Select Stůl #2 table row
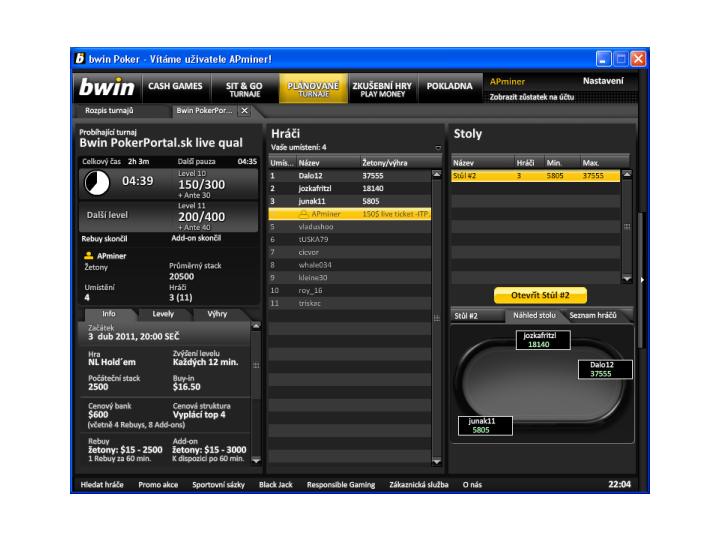Viewport: 720px width, 540px height. (x=535, y=176)
